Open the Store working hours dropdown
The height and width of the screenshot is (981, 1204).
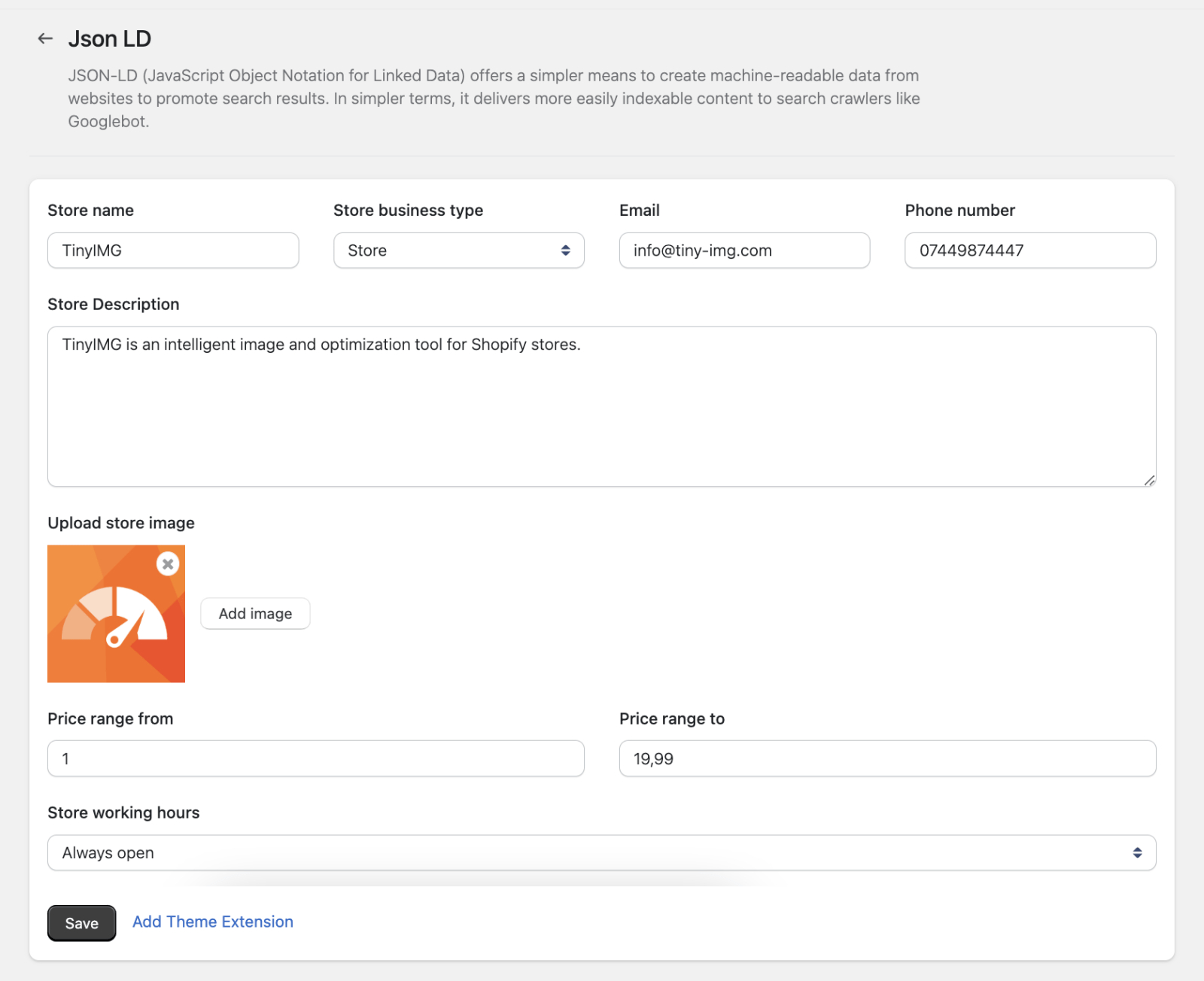(x=602, y=852)
